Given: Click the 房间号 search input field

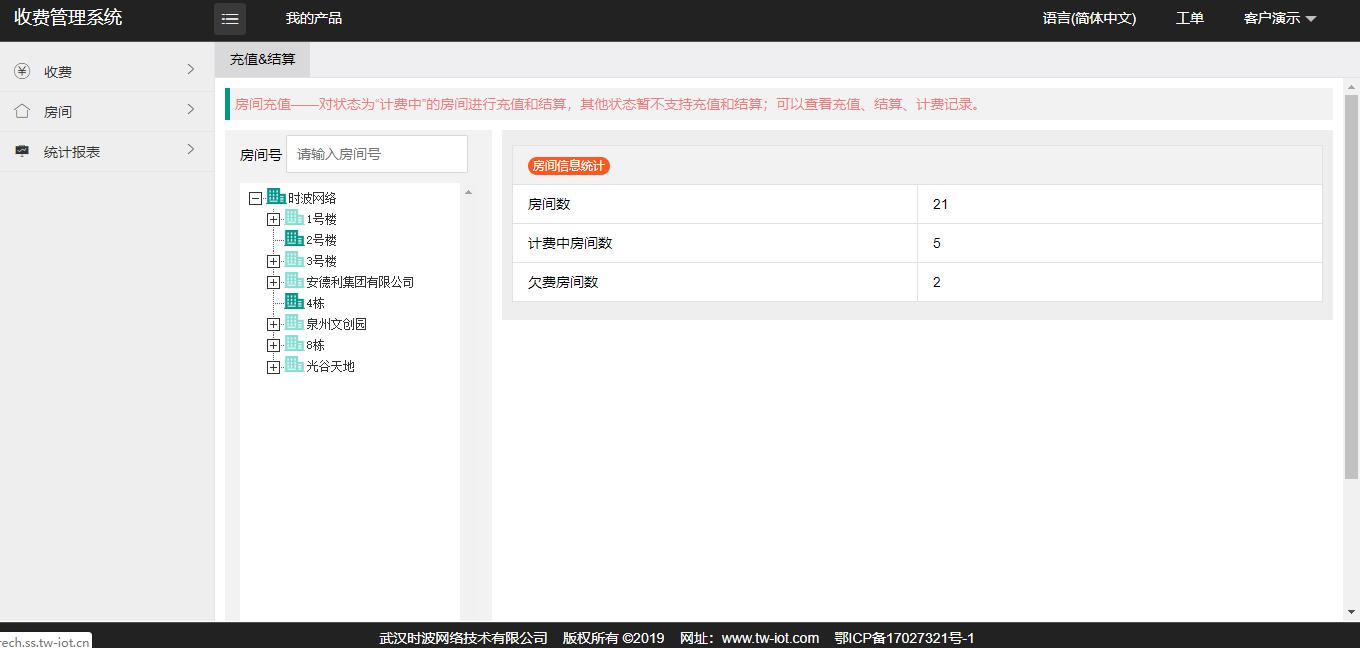Looking at the screenshot, I should coord(377,154).
